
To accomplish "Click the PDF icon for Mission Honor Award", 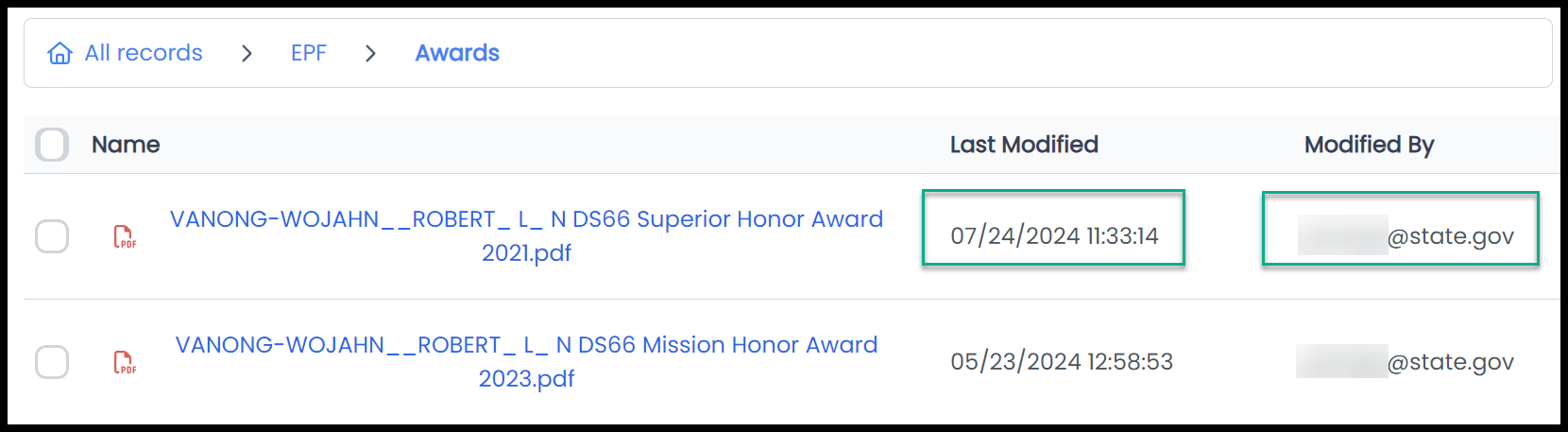I will pos(125,362).
